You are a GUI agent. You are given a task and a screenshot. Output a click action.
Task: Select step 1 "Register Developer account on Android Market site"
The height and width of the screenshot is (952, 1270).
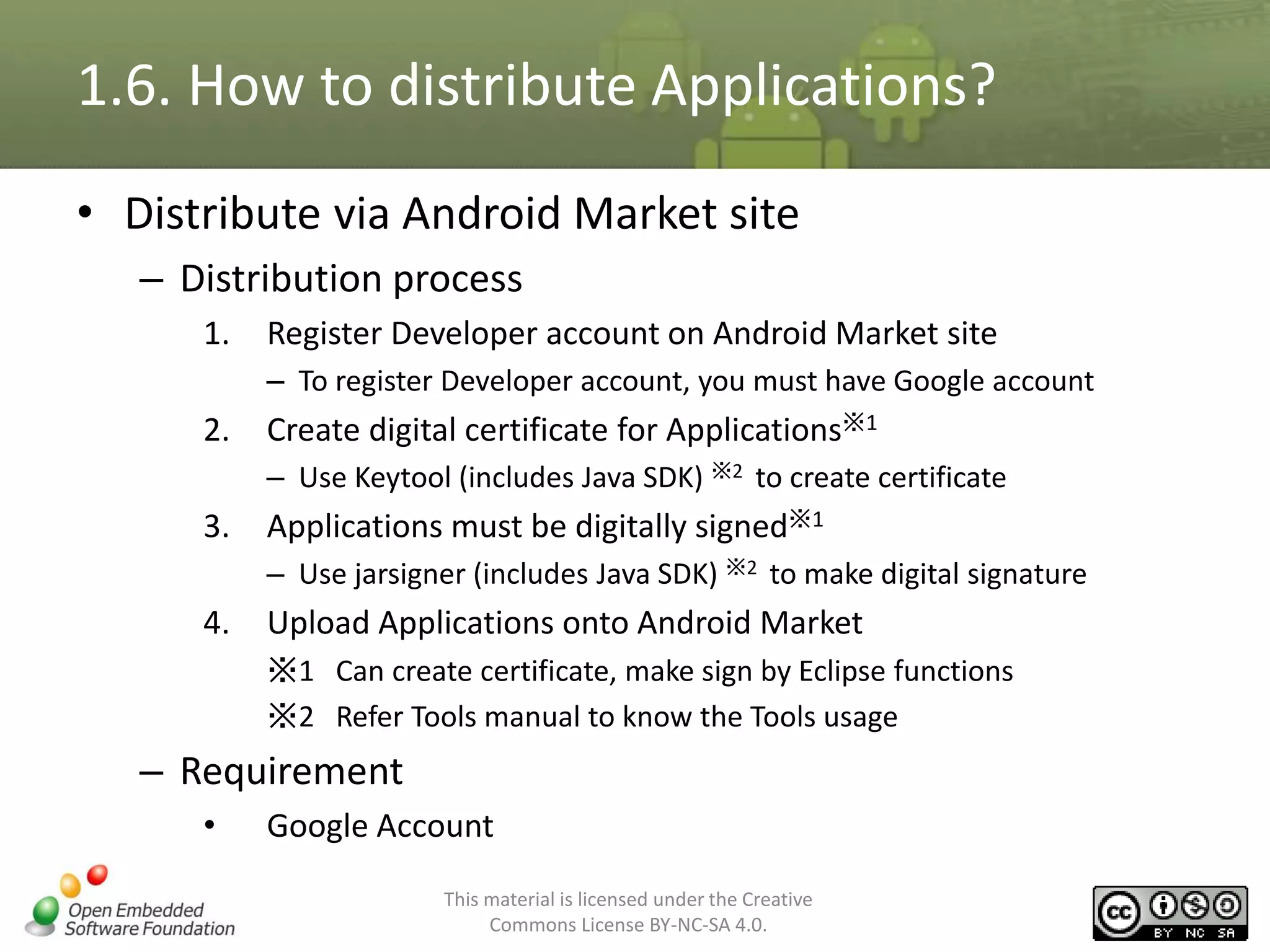[x=632, y=333]
